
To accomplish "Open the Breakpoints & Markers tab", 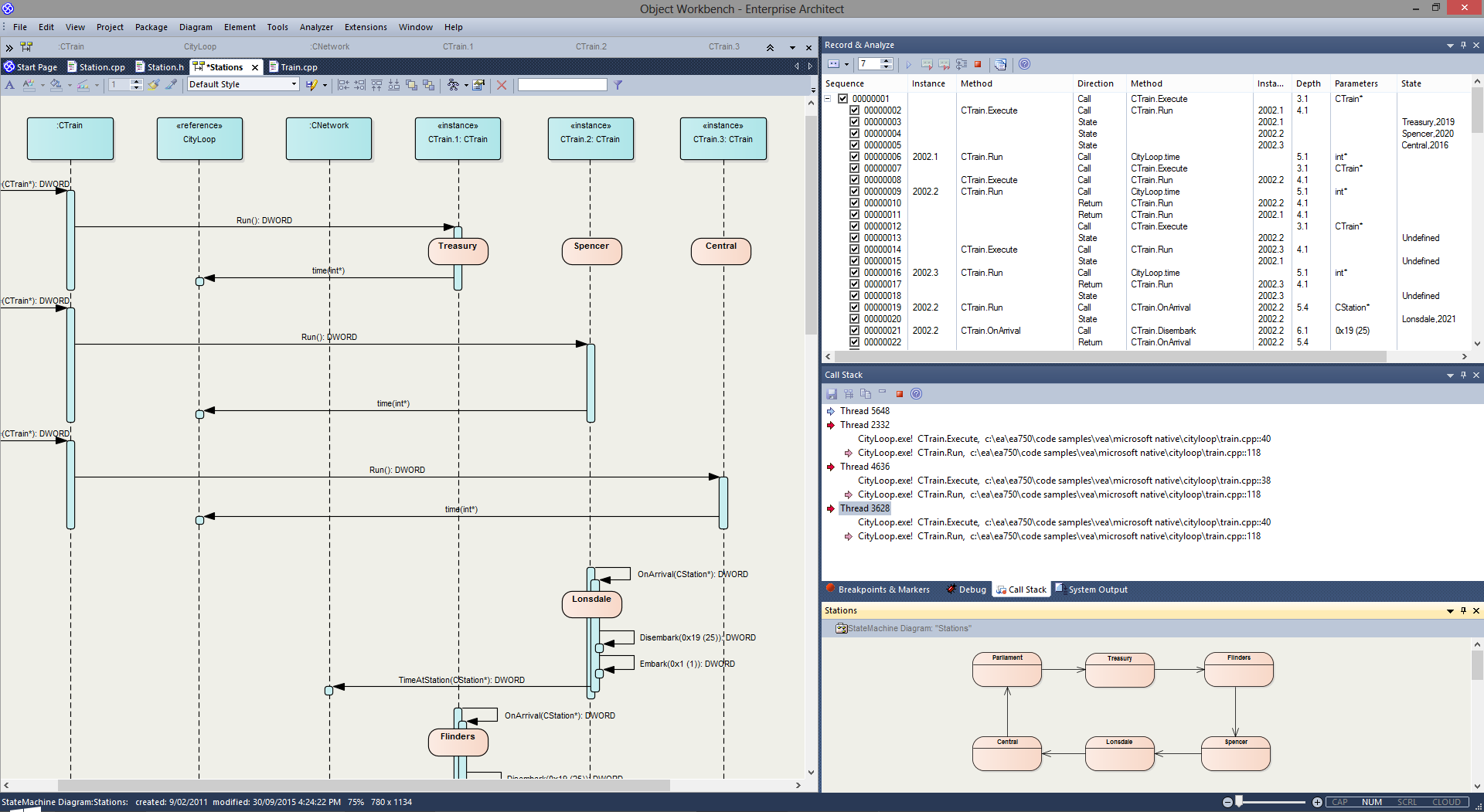I will (883, 589).
